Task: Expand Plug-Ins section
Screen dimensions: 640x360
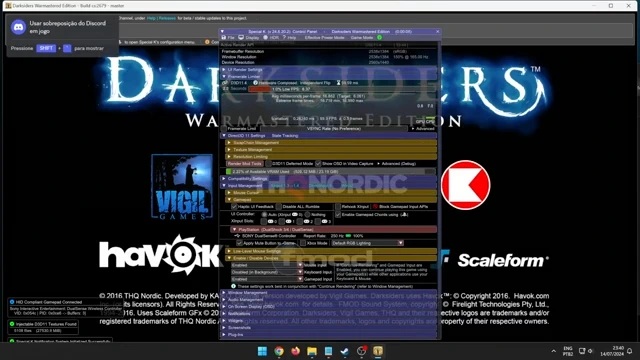Action: (330, 335)
